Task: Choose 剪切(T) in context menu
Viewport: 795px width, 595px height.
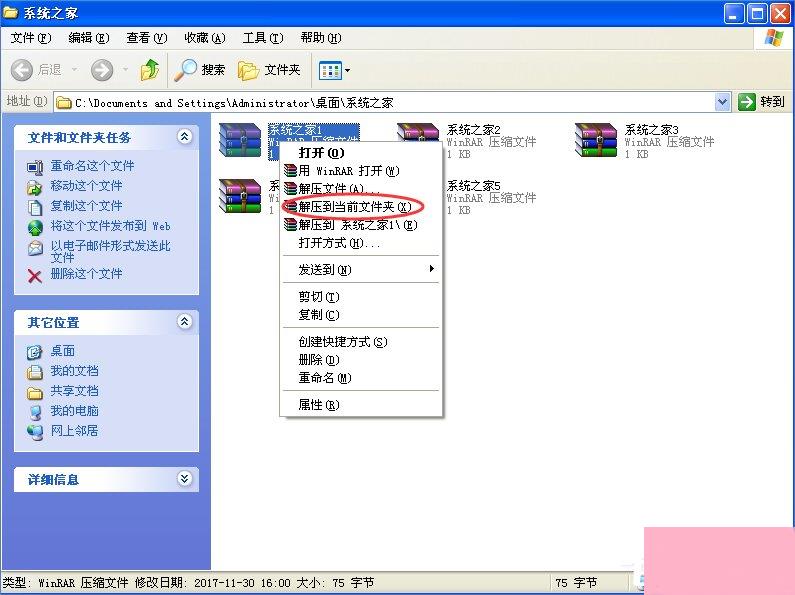Action: [361, 296]
